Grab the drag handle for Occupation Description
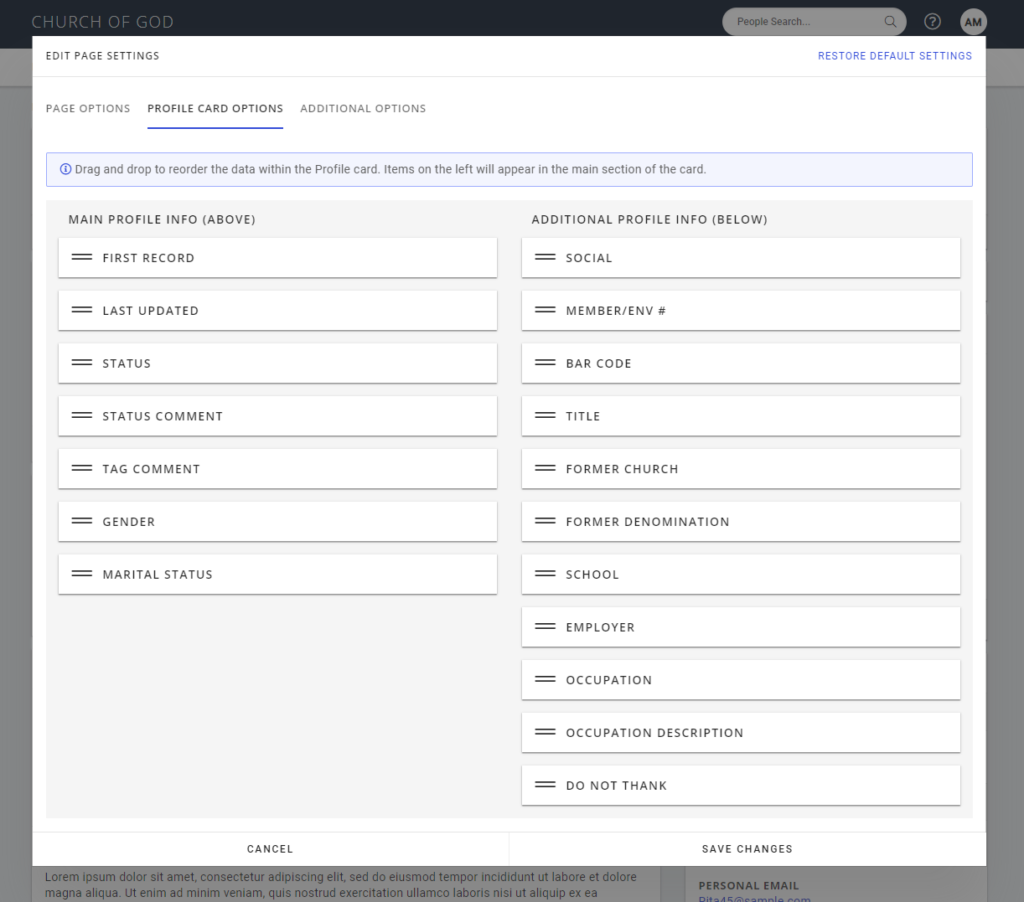 [x=545, y=732]
